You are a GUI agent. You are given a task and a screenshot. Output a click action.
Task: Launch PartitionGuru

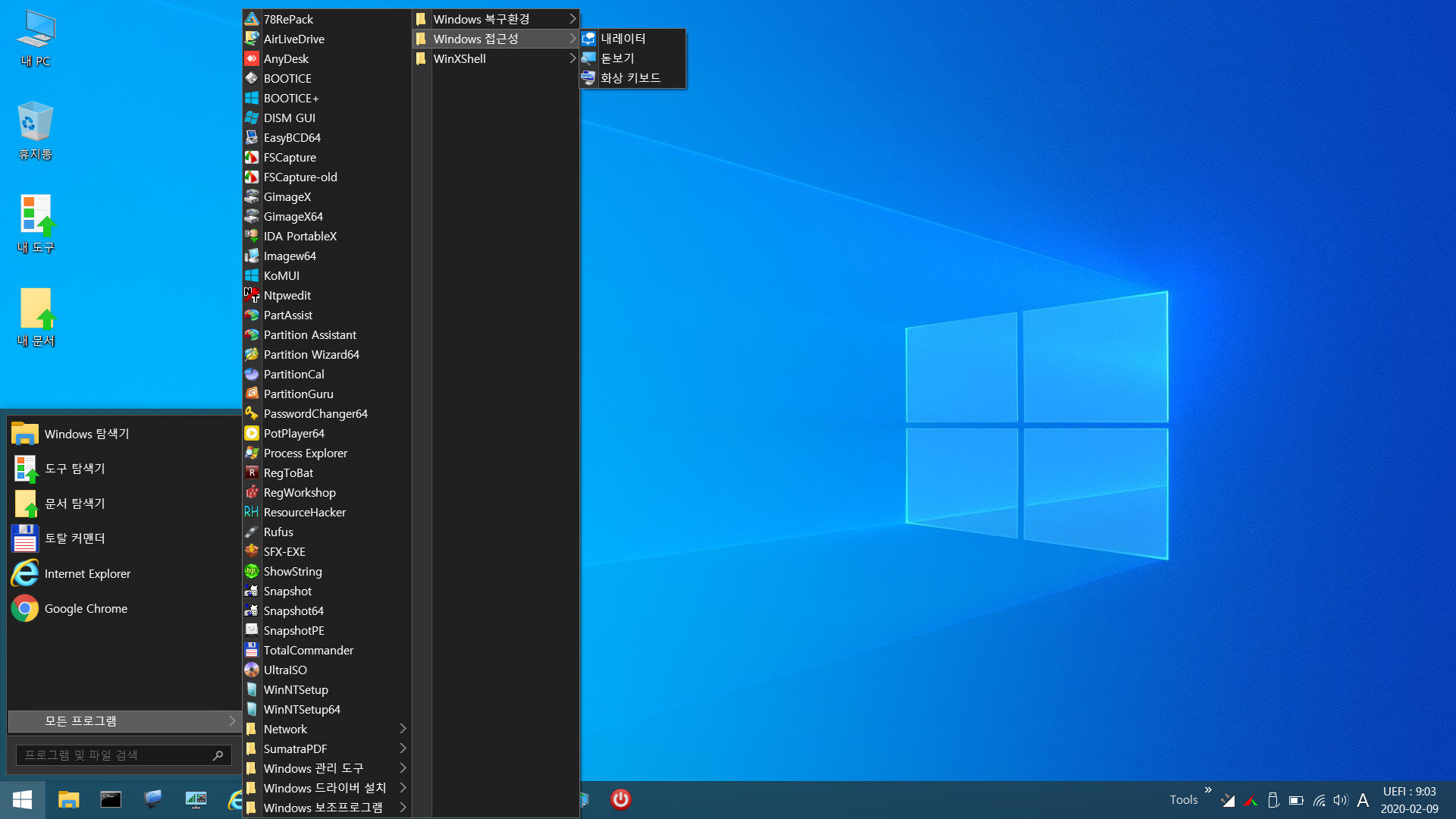pos(327,394)
